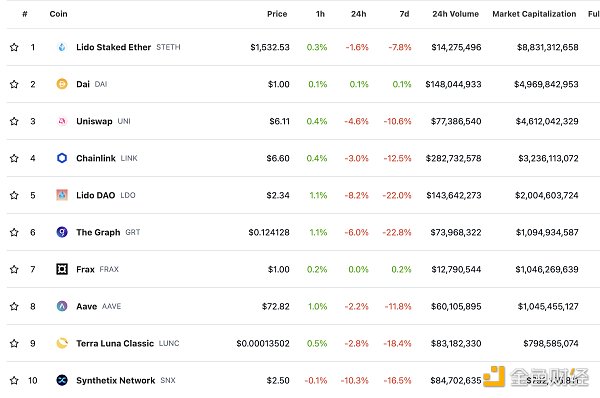Click the Lido DAO logo
600x398 pixels.
(62, 195)
